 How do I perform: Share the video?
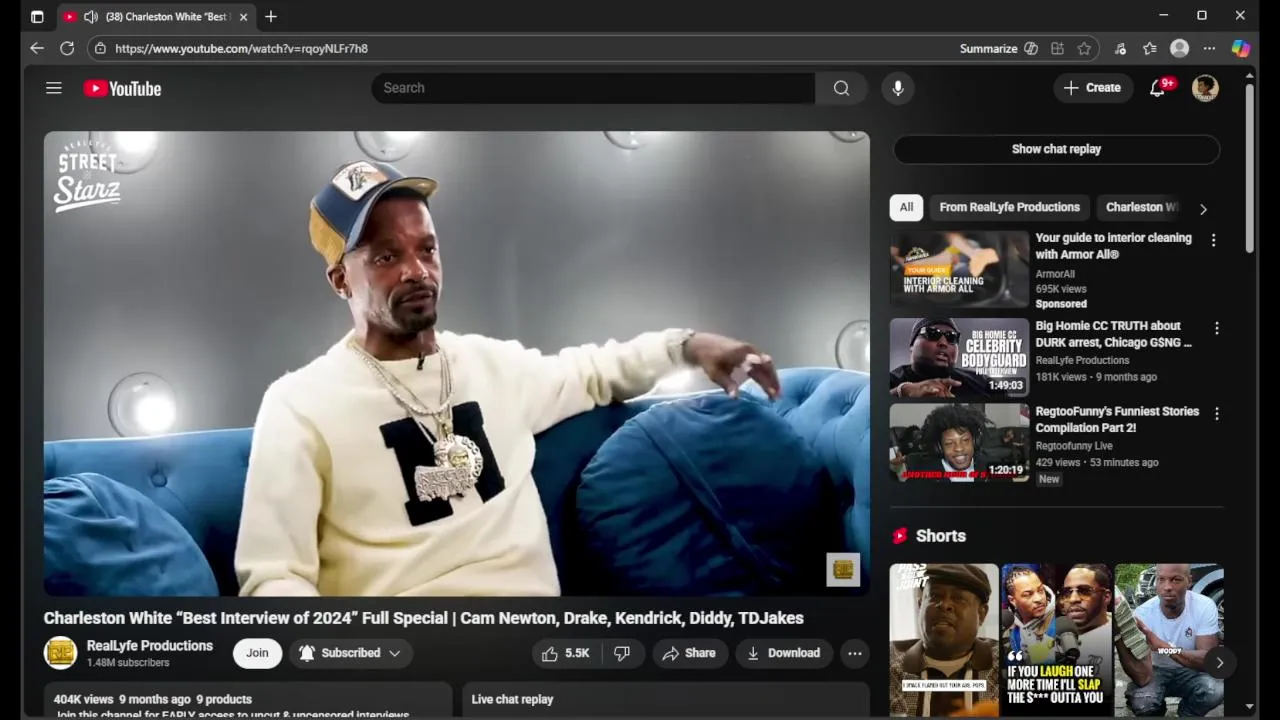pyautogui.click(x=689, y=653)
